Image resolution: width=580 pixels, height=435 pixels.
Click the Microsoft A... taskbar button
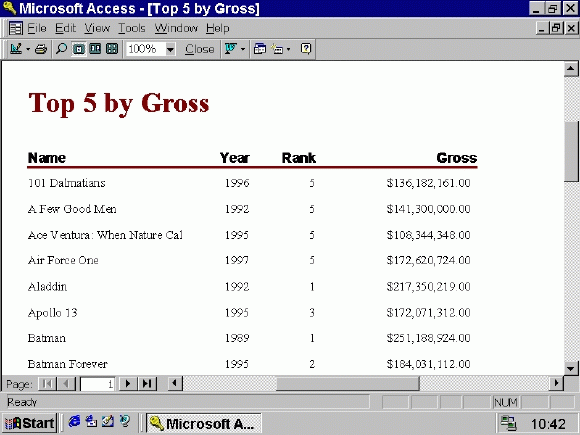tap(204, 423)
